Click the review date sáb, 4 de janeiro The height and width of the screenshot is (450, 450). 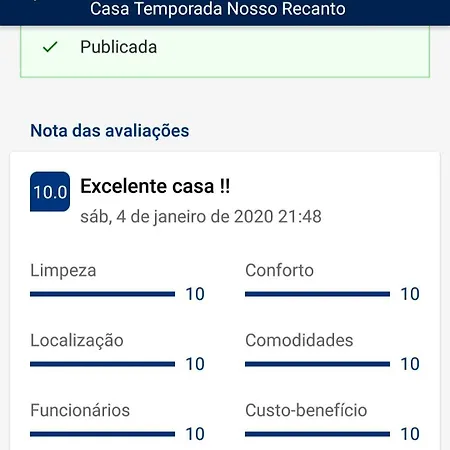point(201,217)
